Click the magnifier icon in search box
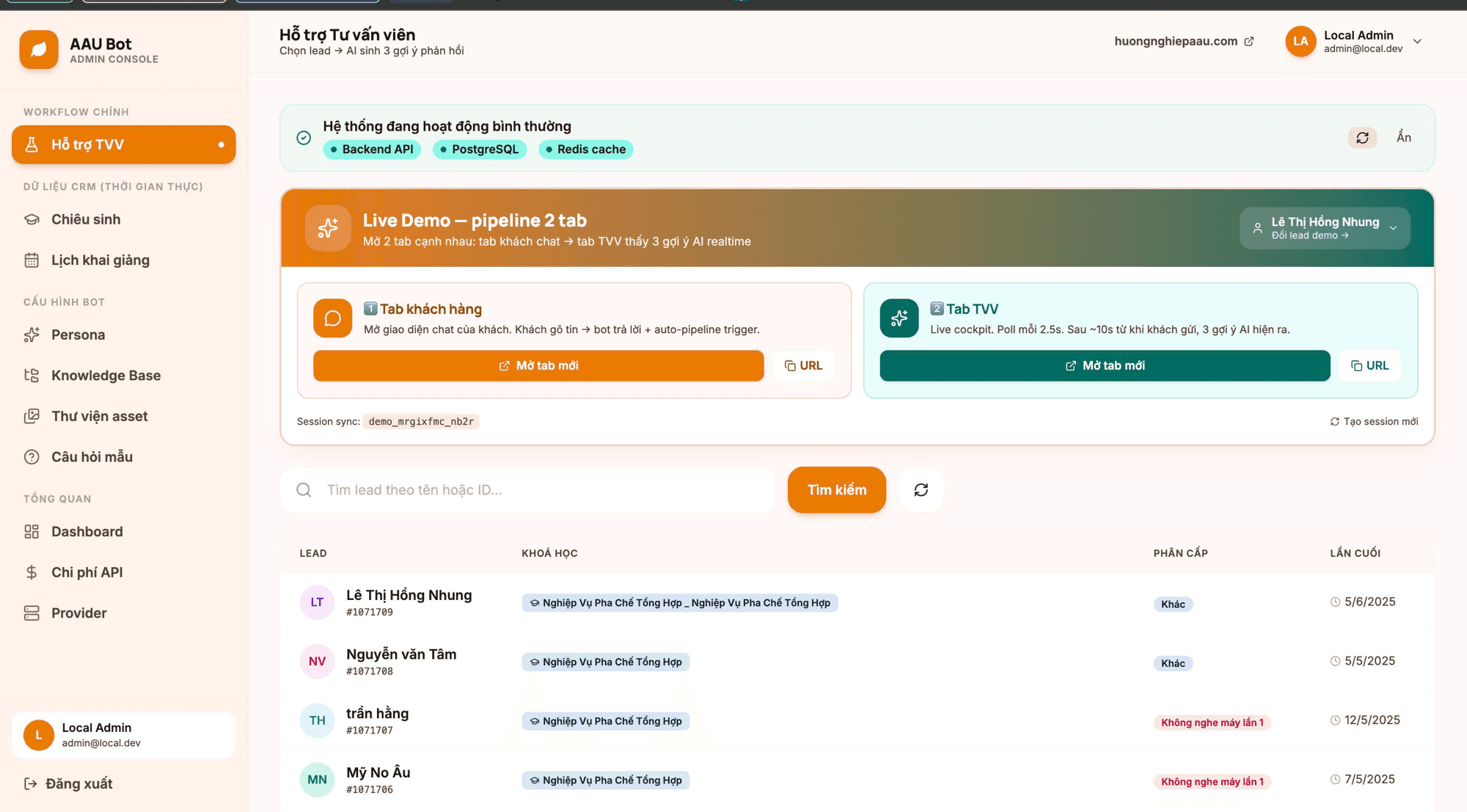This screenshot has height=812, width=1467. pyautogui.click(x=304, y=490)
